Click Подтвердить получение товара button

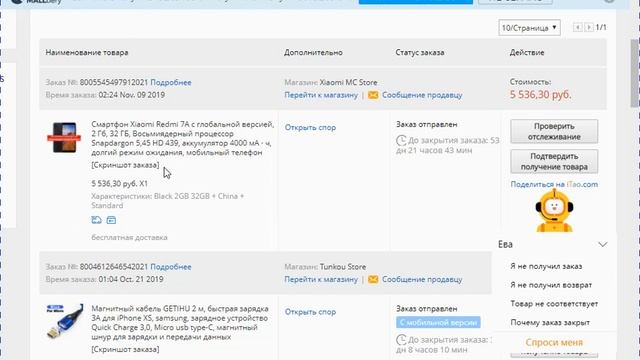tap(554, 162)
